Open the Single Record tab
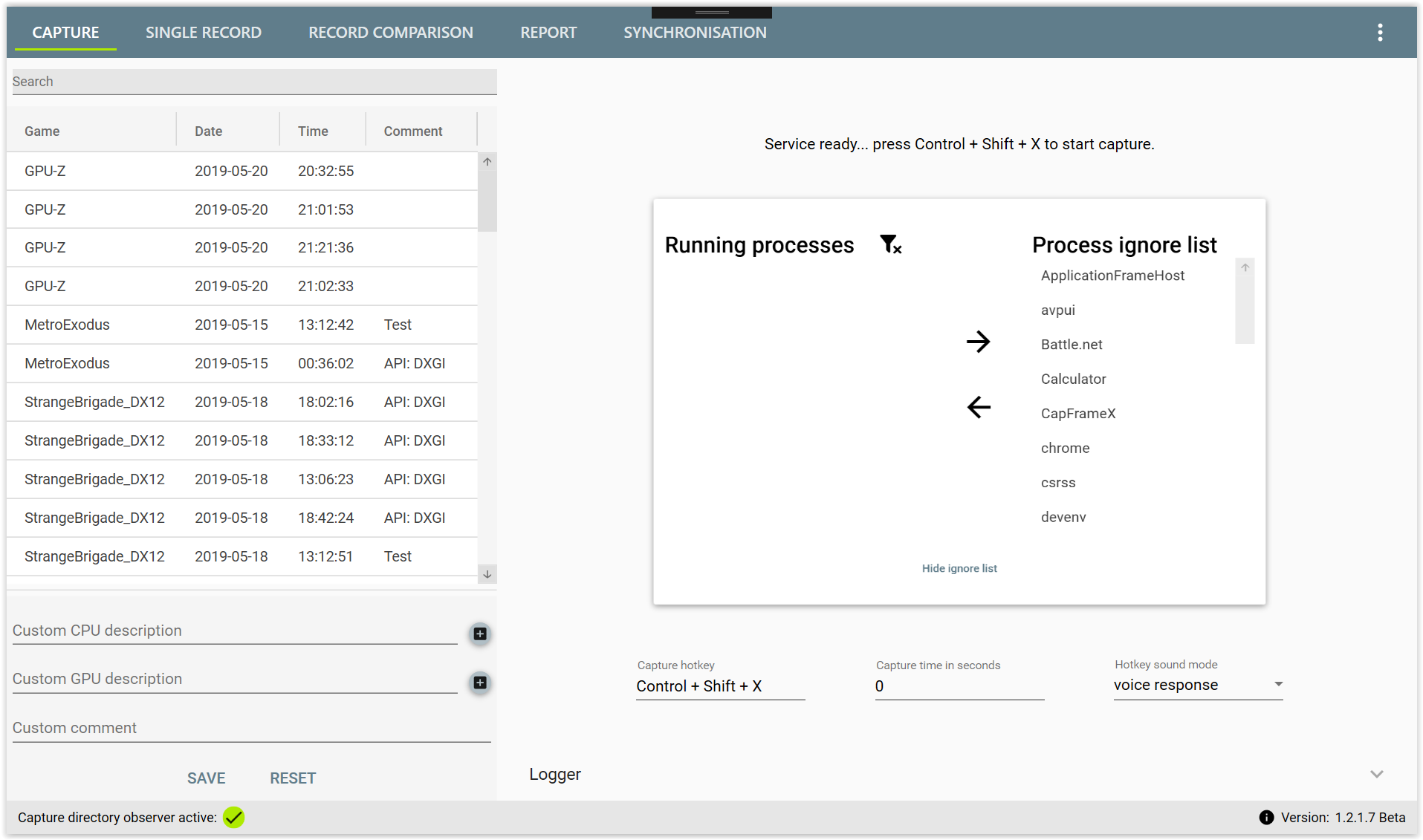The height and width of the screenshot is (840, 1423). pos(204,33)
